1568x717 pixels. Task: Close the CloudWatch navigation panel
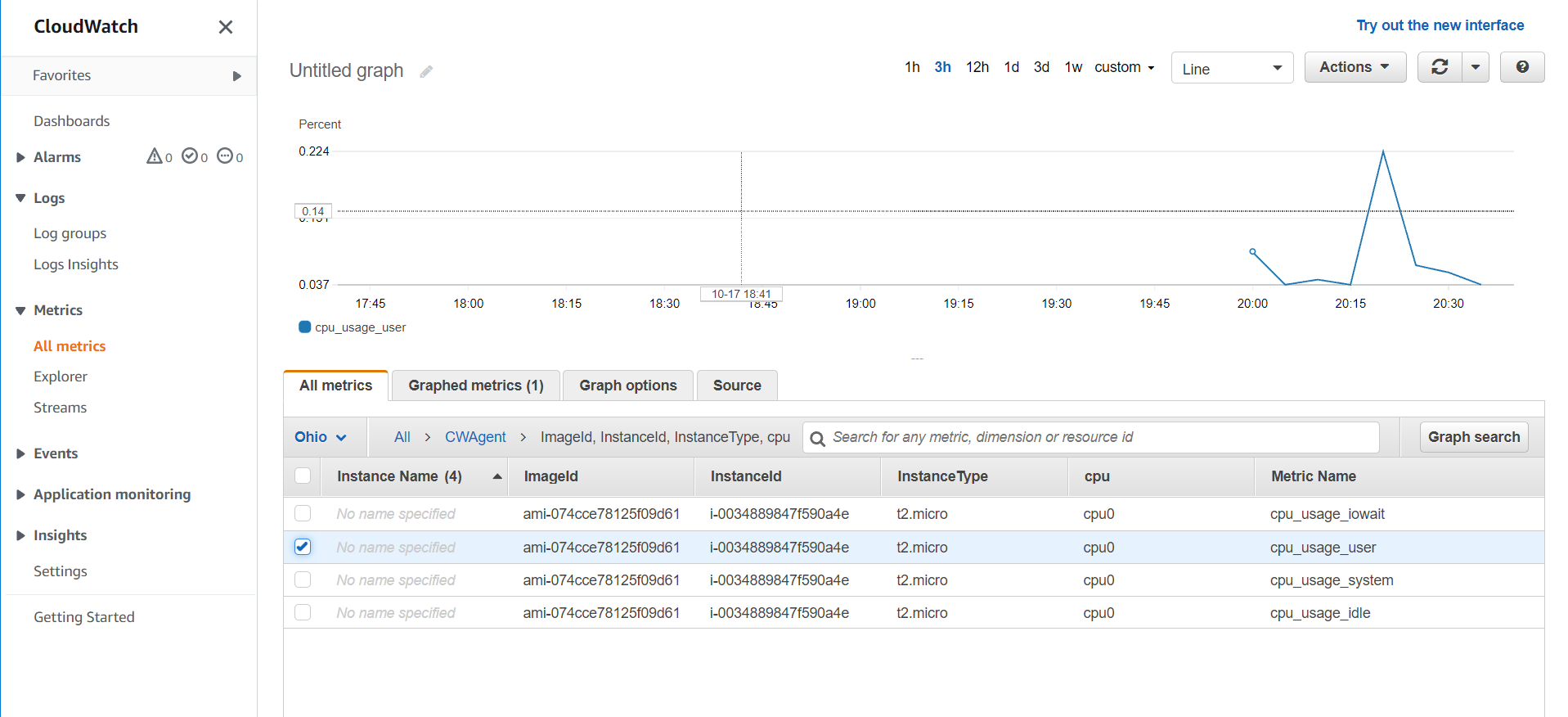[x=226, y=27]
